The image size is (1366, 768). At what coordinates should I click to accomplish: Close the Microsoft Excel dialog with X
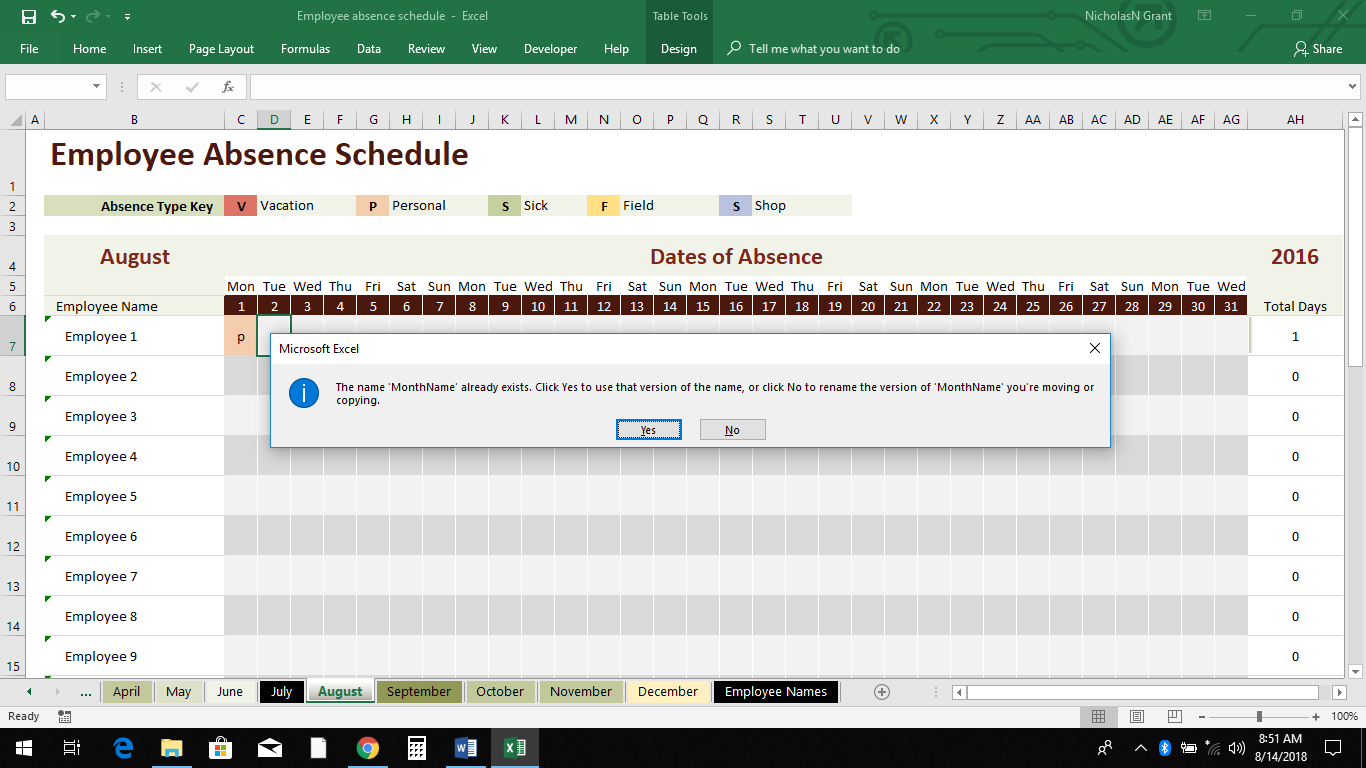[1094, 348]
